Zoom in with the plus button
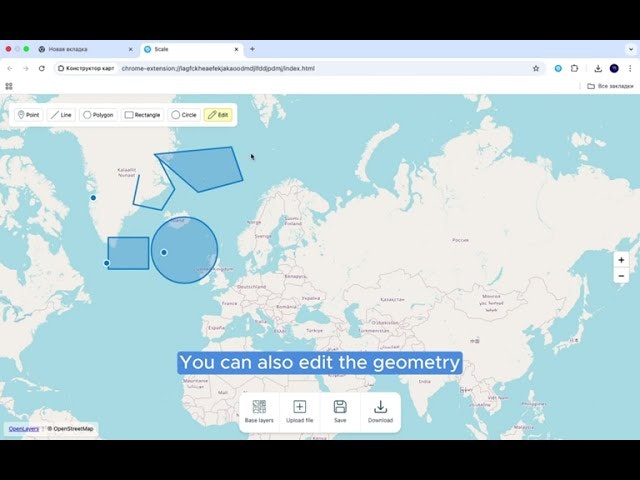Viewport: 640px width, 480px height. point(621,260)
